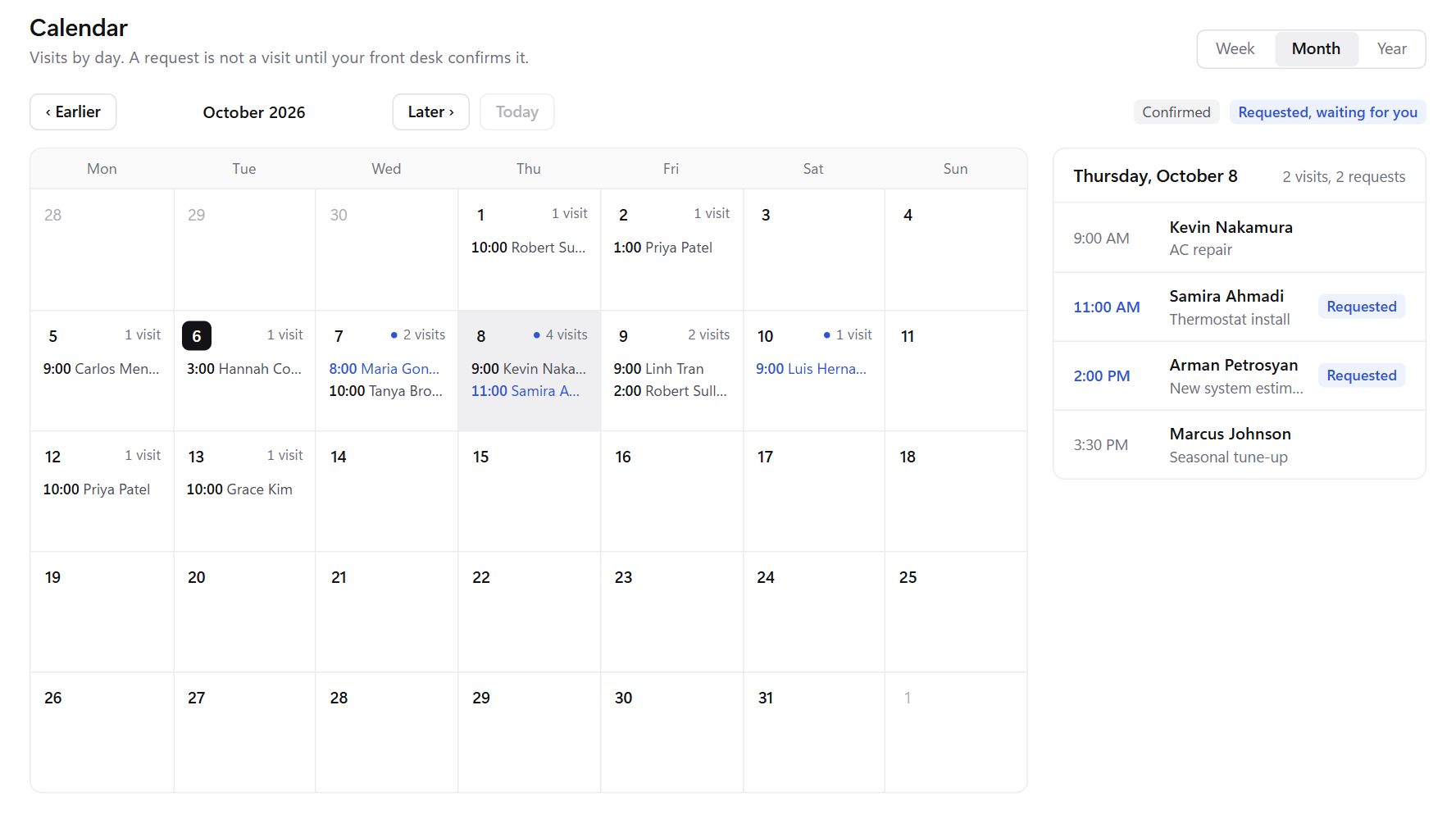Go to the Earlier month
The image size is (1456, 819).
(73, 112)
